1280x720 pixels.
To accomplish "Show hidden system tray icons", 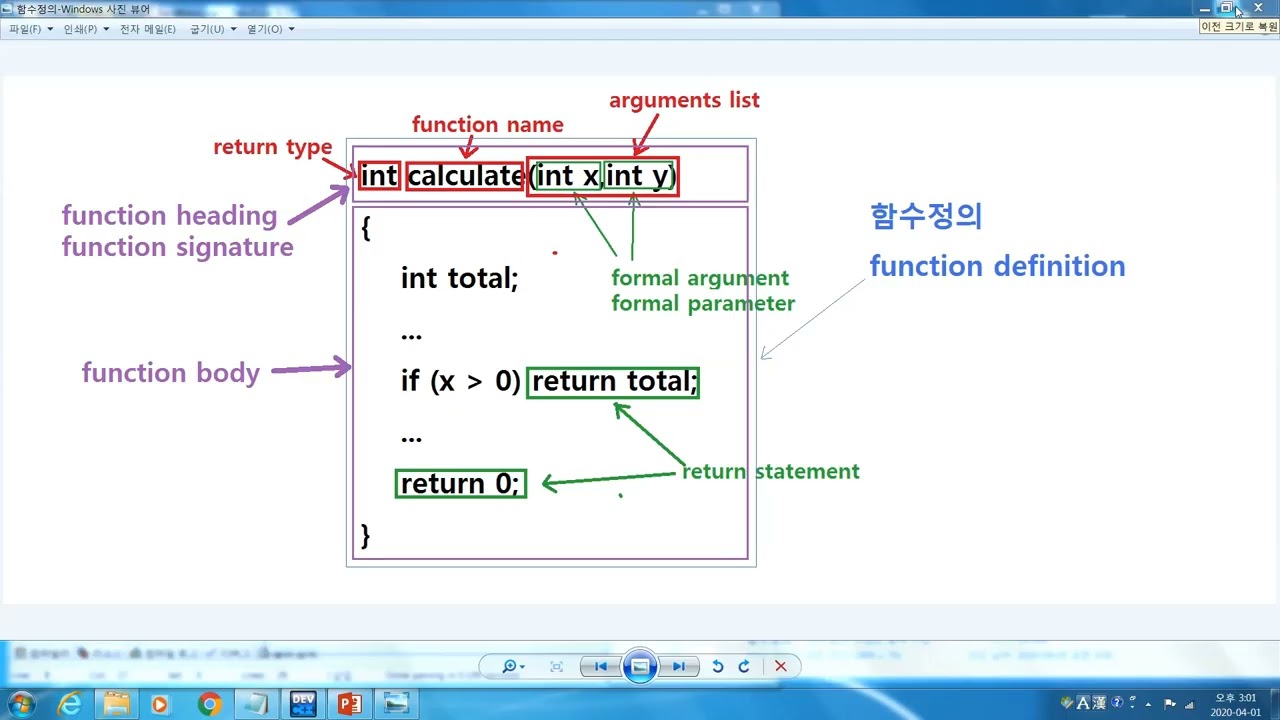I will (x=1149, y=704).
